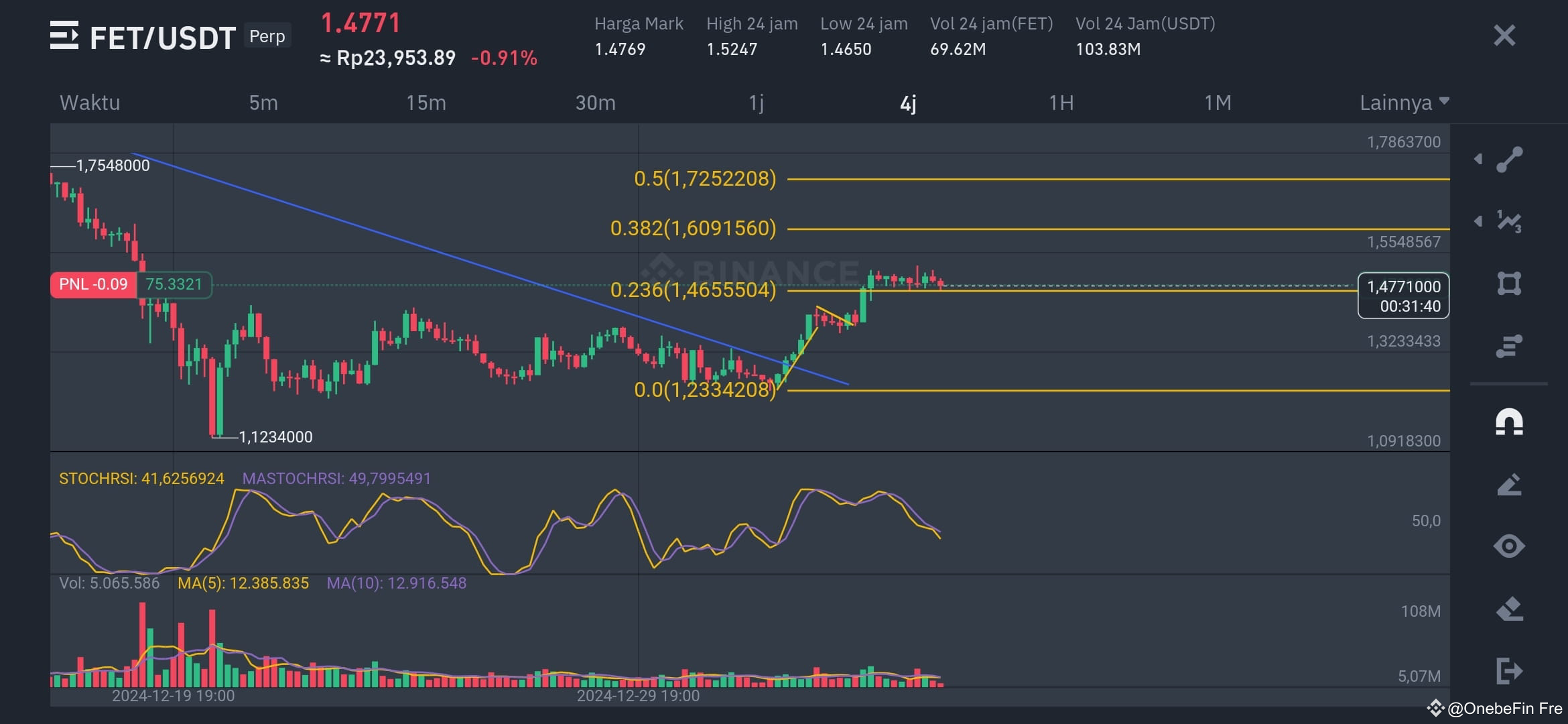Select the XABCD wave pattern tool

pos(1509,221)
